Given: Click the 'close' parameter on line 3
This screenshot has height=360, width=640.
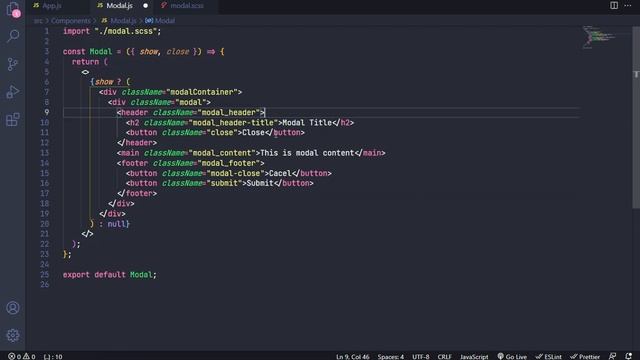Looking at the screenshot, I should (178, 52).
